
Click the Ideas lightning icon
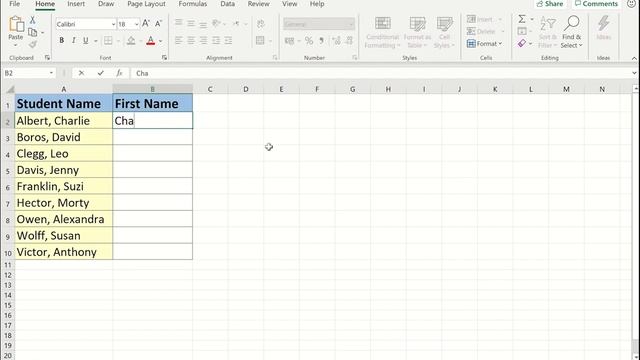(x=604, y=24)
